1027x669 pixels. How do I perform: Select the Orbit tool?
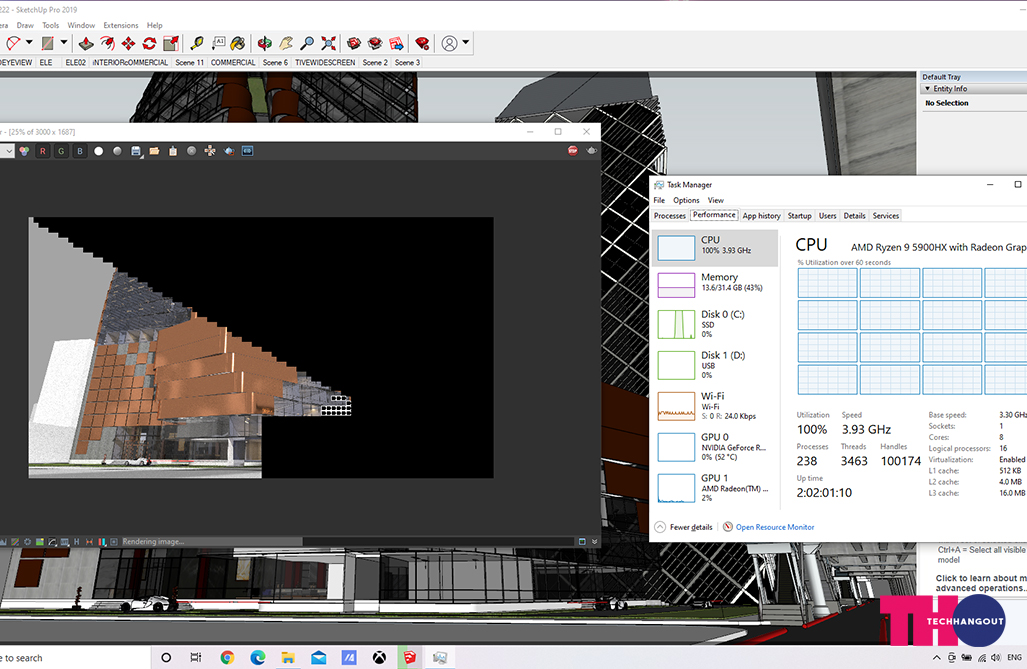pyautogui.click(x=265, y=44)
